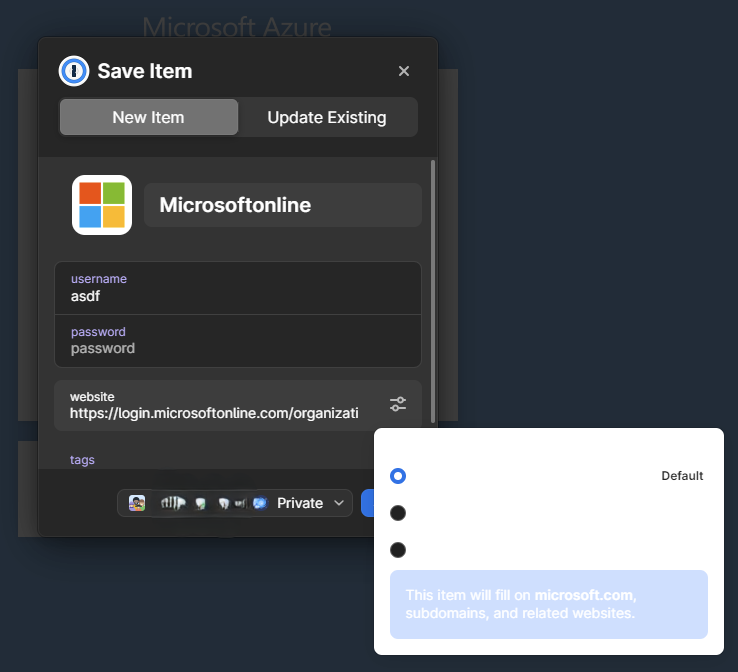Click the username field containing asdf

[237, 288]
